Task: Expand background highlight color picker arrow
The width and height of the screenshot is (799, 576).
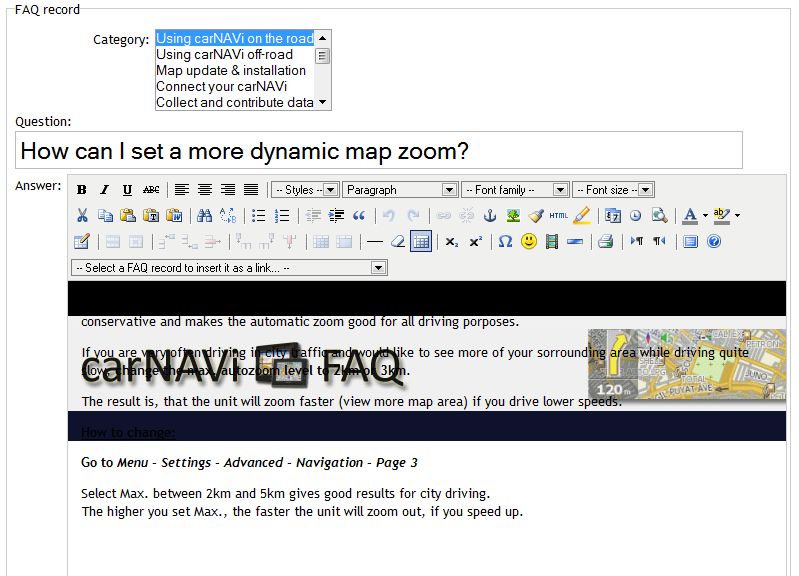Action: 737,216
